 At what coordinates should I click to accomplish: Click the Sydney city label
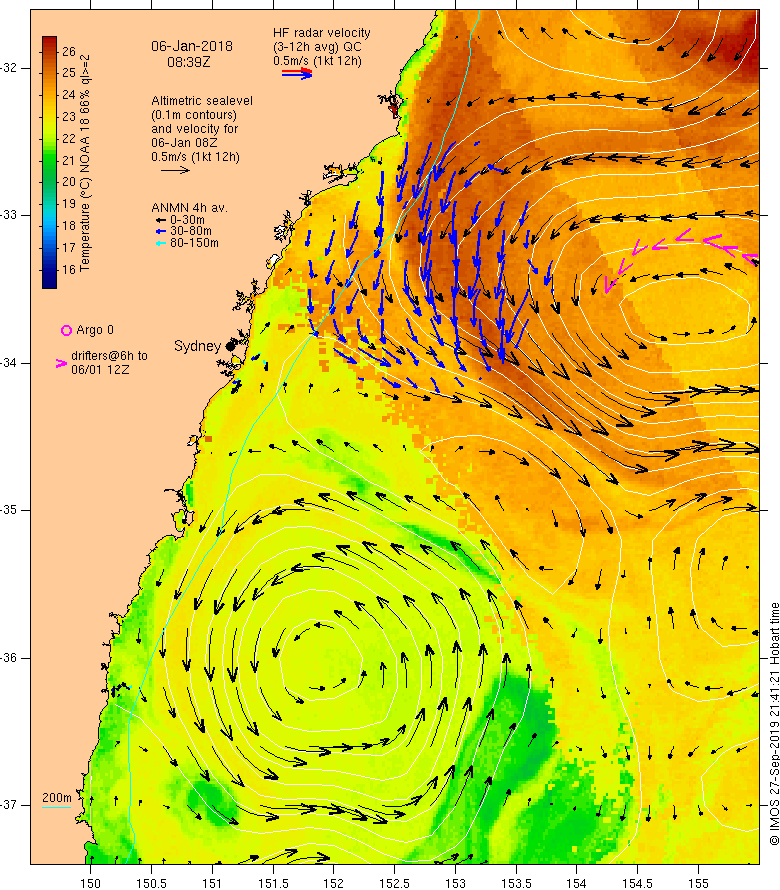click(197, 346)
